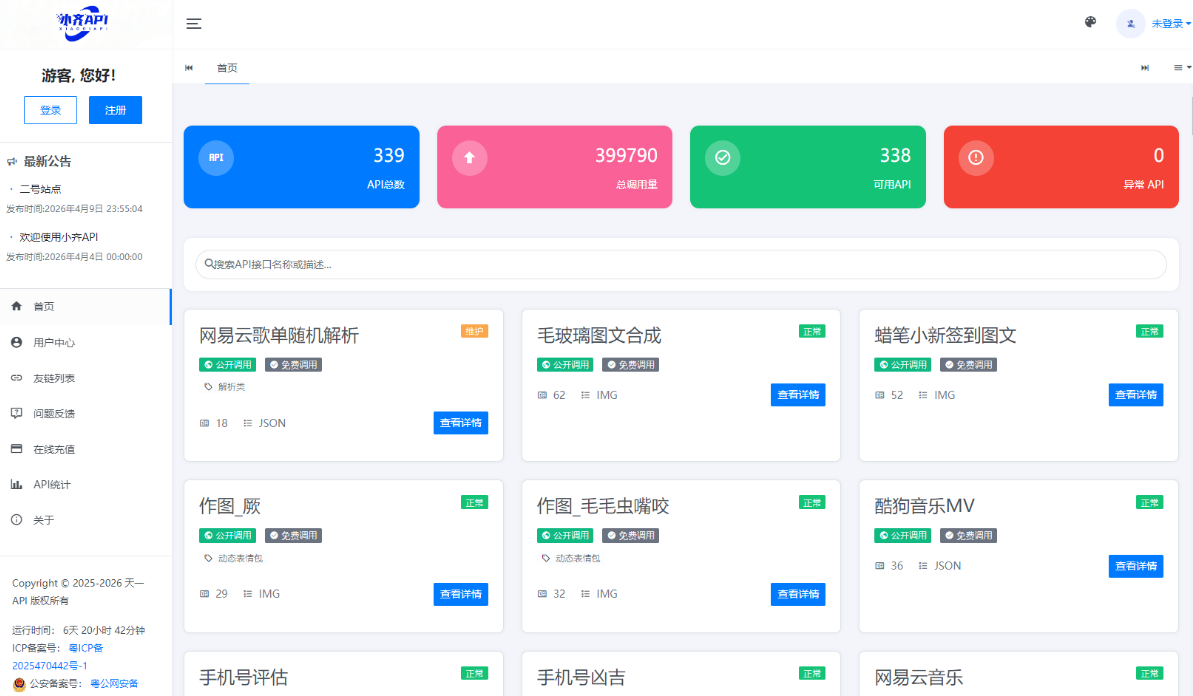
Task: Click call count icon on 网易云歌单随机解析
Action: click(204, 423)
